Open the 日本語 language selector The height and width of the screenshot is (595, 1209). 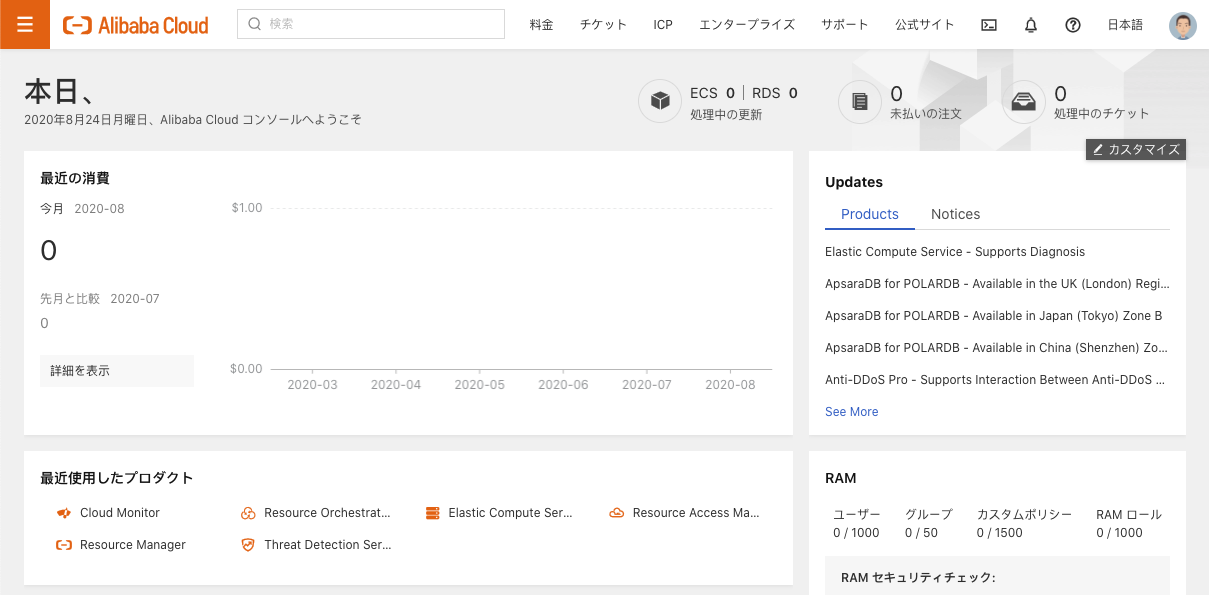[1124, 24]
